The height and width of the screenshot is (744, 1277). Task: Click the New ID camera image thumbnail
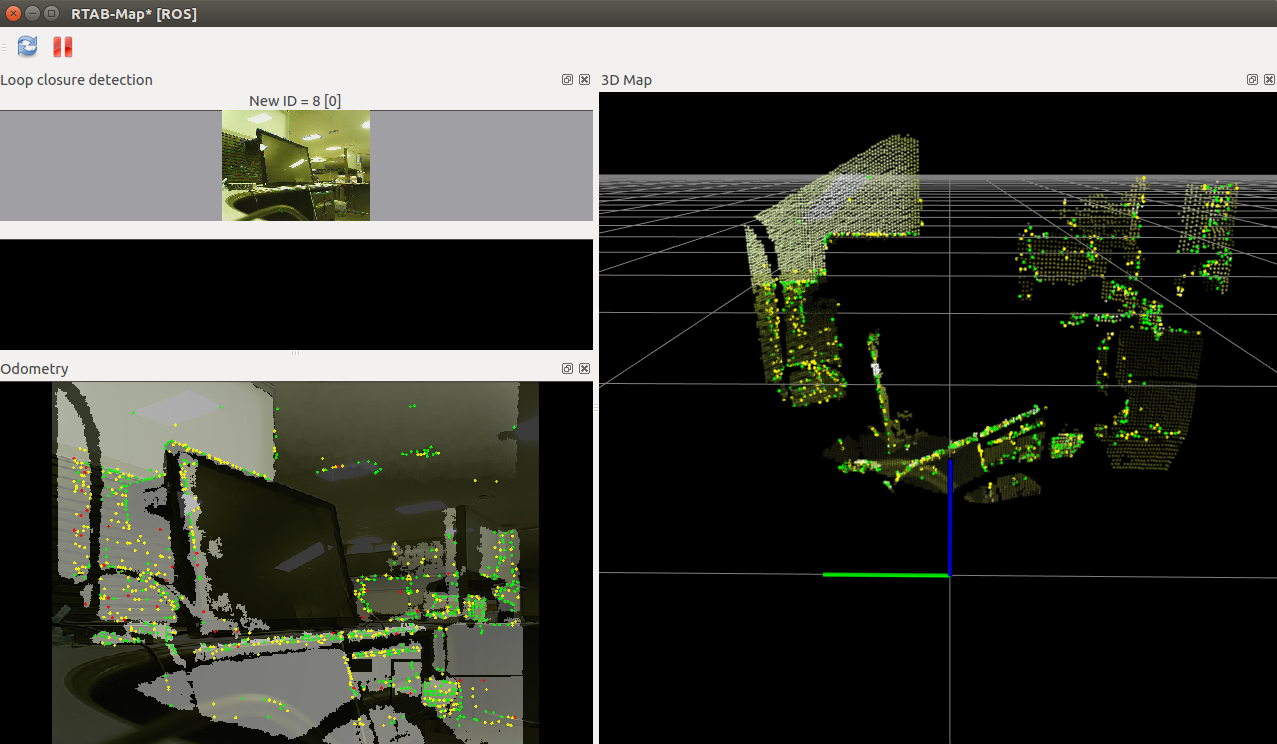click(296, 165)
